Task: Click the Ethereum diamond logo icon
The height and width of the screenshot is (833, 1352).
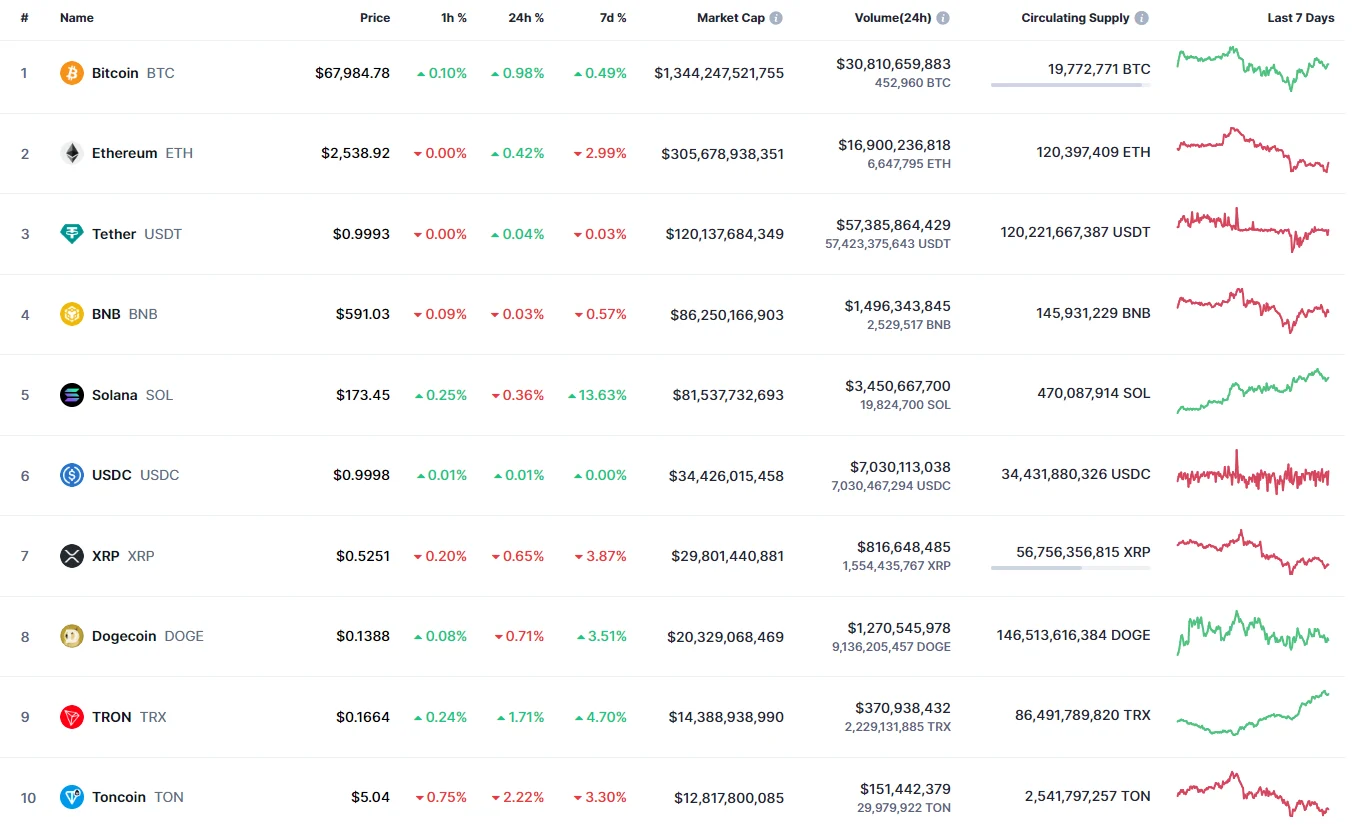Action: [x=72, y=153]
